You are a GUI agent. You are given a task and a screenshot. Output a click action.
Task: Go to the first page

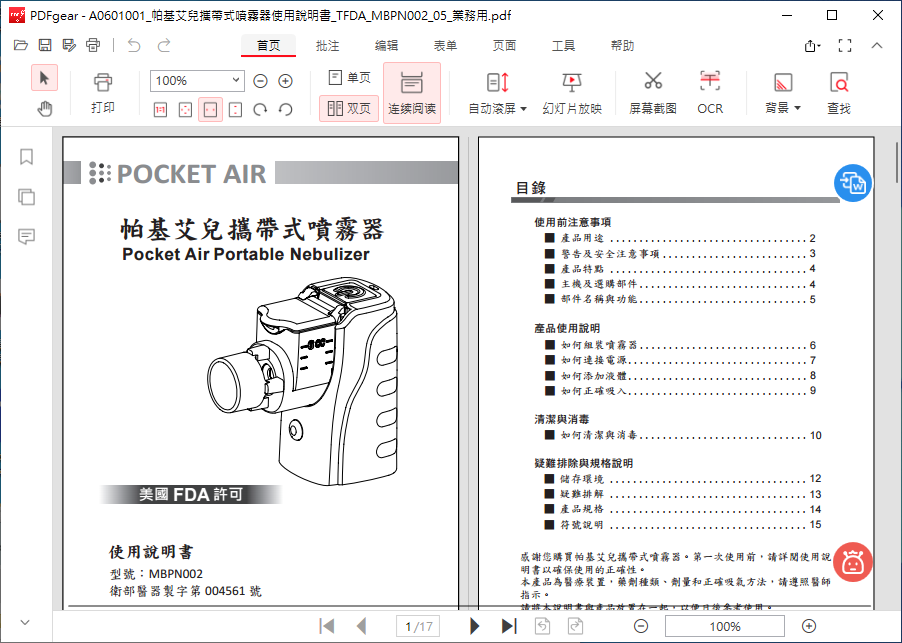pyautogui.click(x=327, y=626)
